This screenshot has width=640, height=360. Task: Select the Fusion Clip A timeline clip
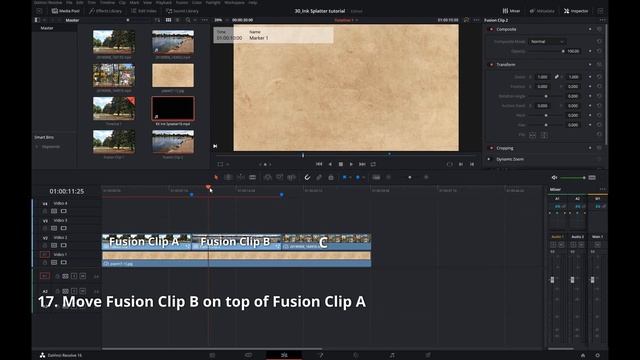pyautogui.click(x=147, y=242)
